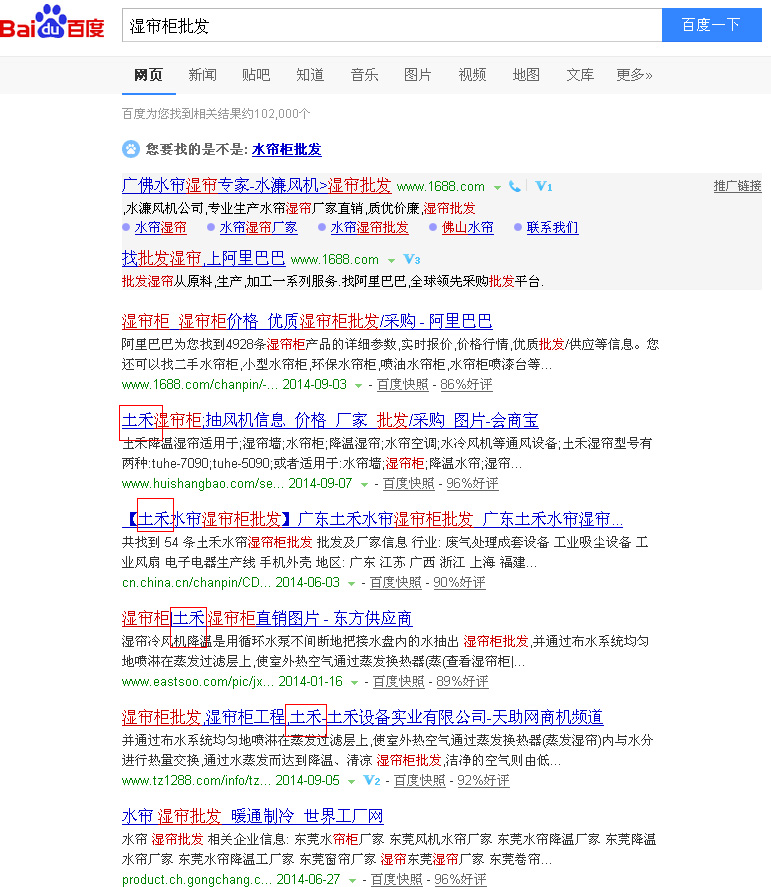The image size is (771, 887).
Task: Open result 湿帘柜|土禾|湿帘柜直销图片 东方供应商
Action: (267, 618)
